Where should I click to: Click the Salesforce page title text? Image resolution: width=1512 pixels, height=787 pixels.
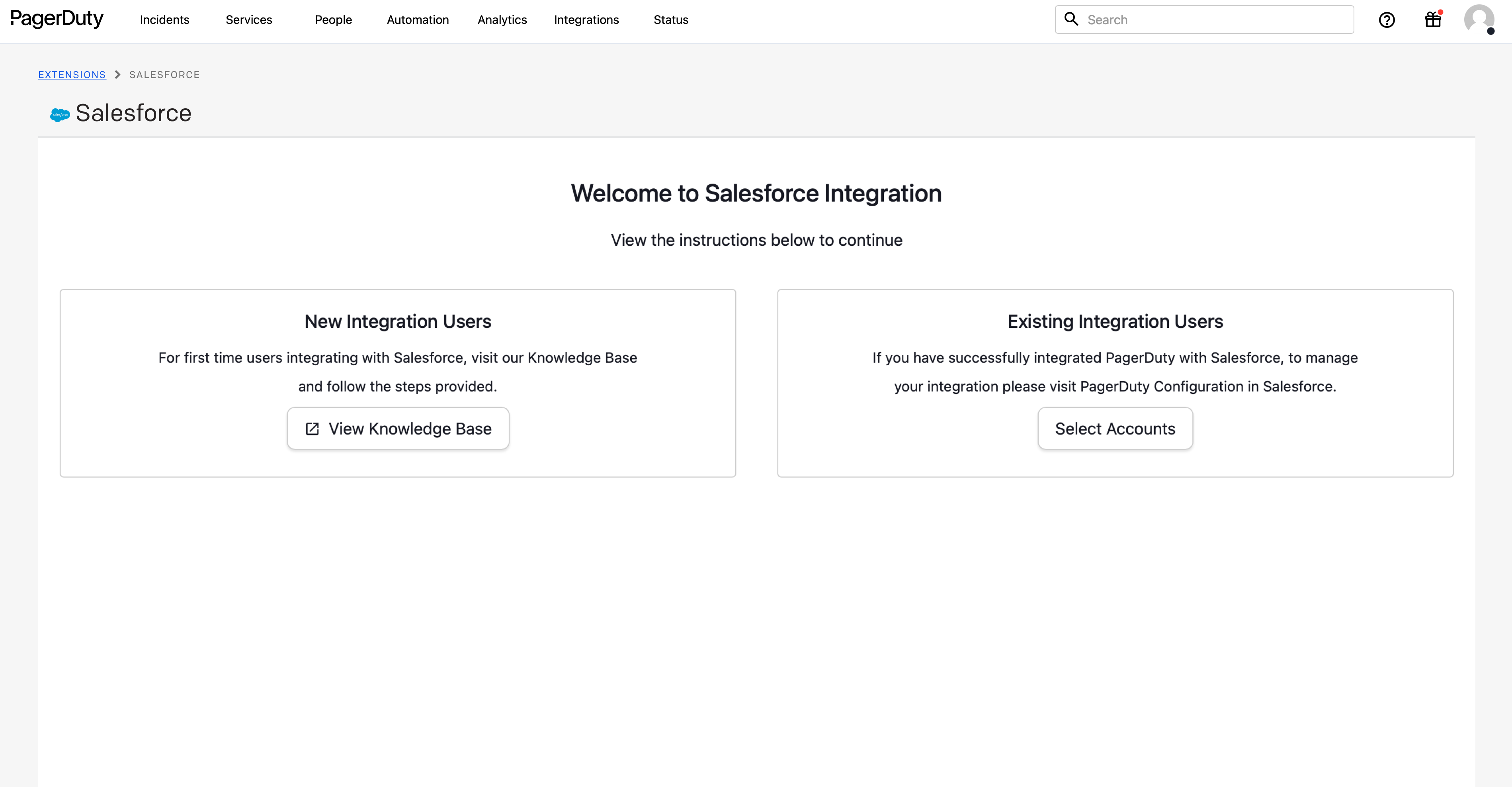134,113
